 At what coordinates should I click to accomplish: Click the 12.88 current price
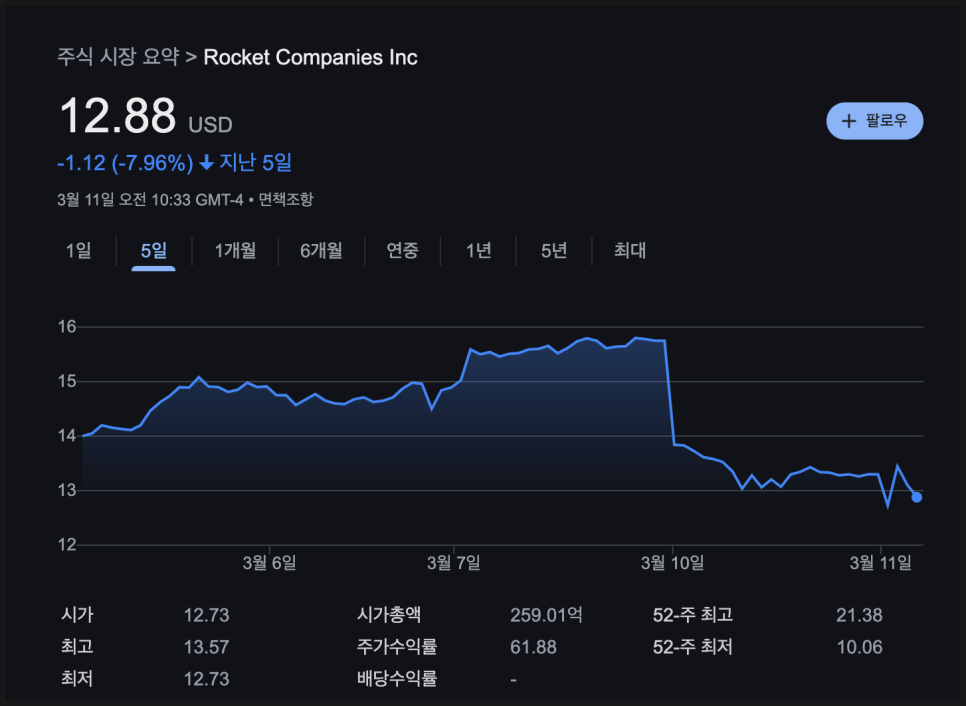(118, 115)
